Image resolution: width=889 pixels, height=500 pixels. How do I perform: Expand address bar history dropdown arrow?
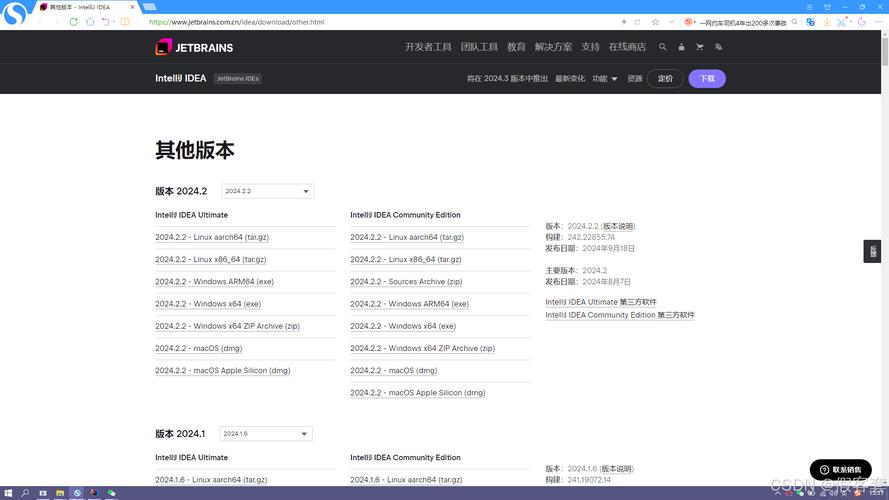click(x=671, y=22)
